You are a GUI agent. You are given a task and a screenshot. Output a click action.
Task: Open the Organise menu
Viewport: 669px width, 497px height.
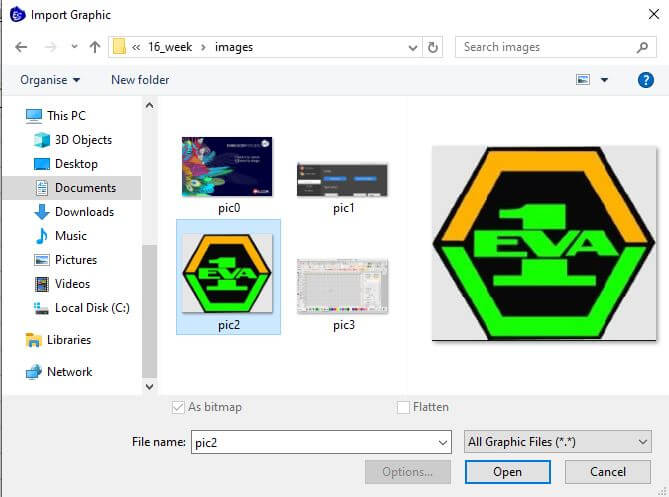coord(50,80)
